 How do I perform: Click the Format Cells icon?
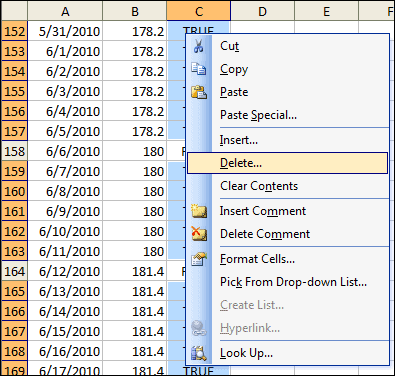click(199, 259)
